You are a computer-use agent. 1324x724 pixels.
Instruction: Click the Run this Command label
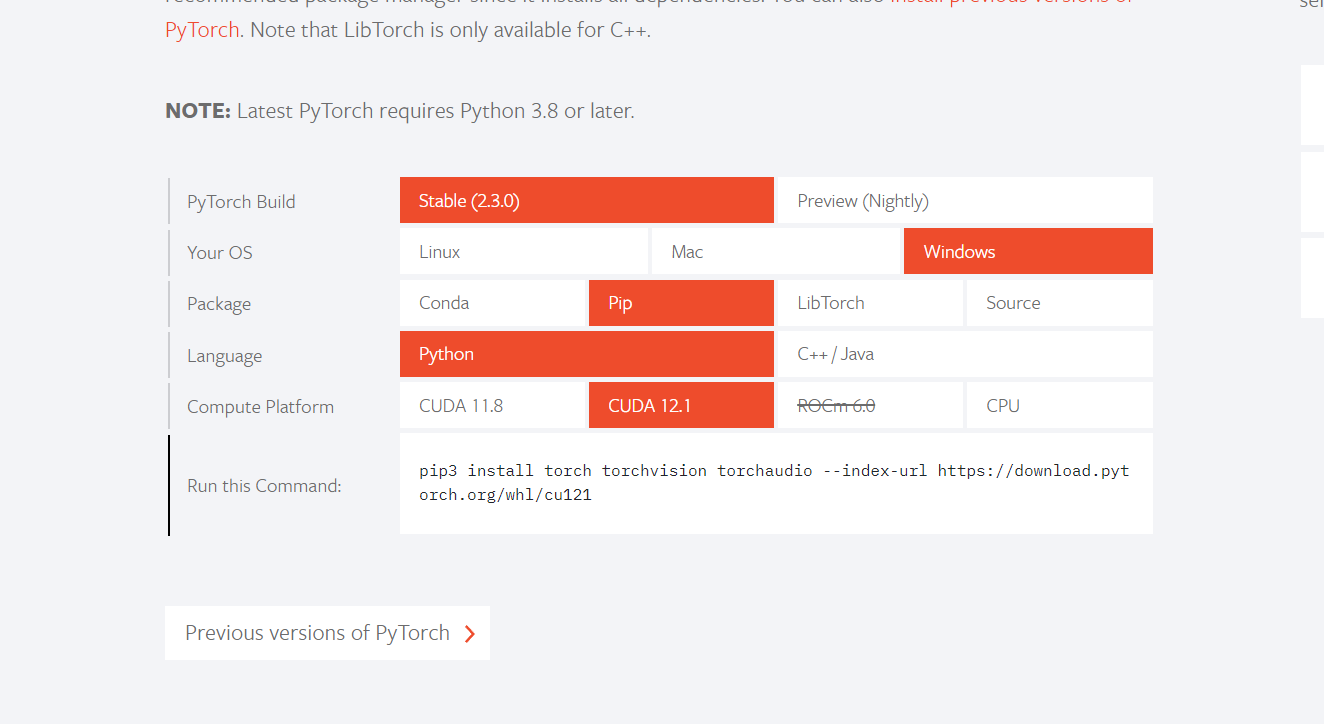tap(264, 486)
